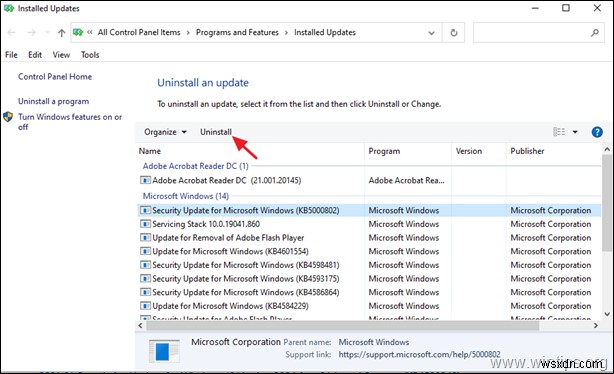Image resolution: width=614 pixels, height=374 pixels.
Task: Click the update thumbnail in details pane
Action: pyautogui.click(x=164, y=351)
